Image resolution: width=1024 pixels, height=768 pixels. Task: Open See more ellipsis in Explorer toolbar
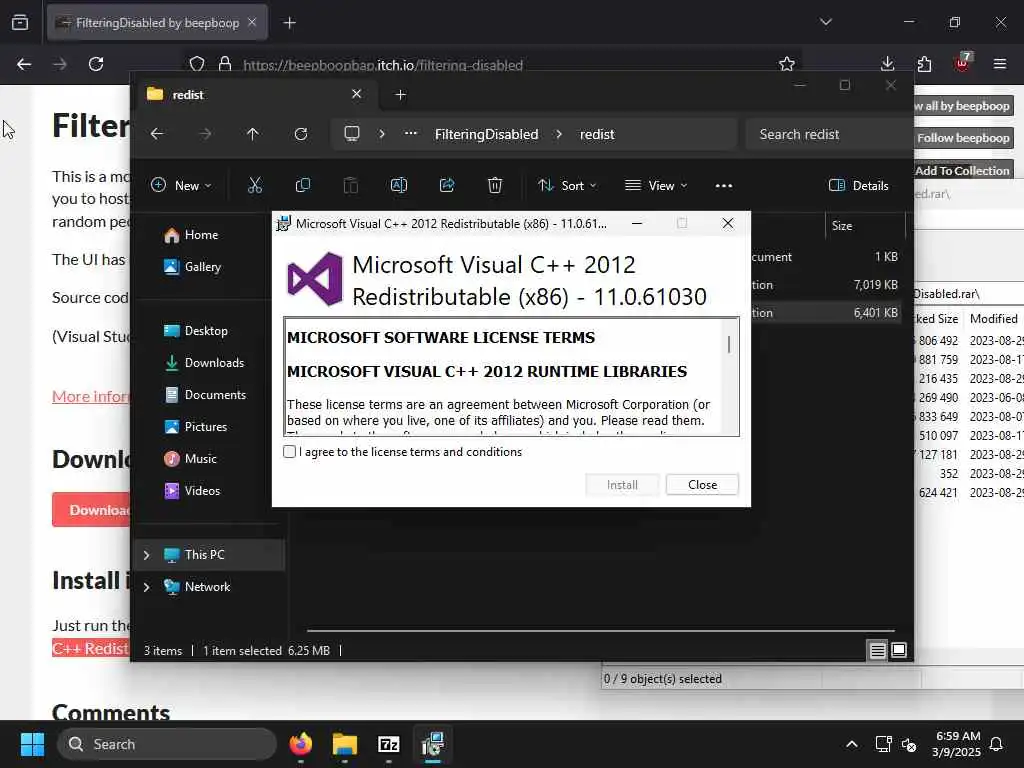coord(724,185)
